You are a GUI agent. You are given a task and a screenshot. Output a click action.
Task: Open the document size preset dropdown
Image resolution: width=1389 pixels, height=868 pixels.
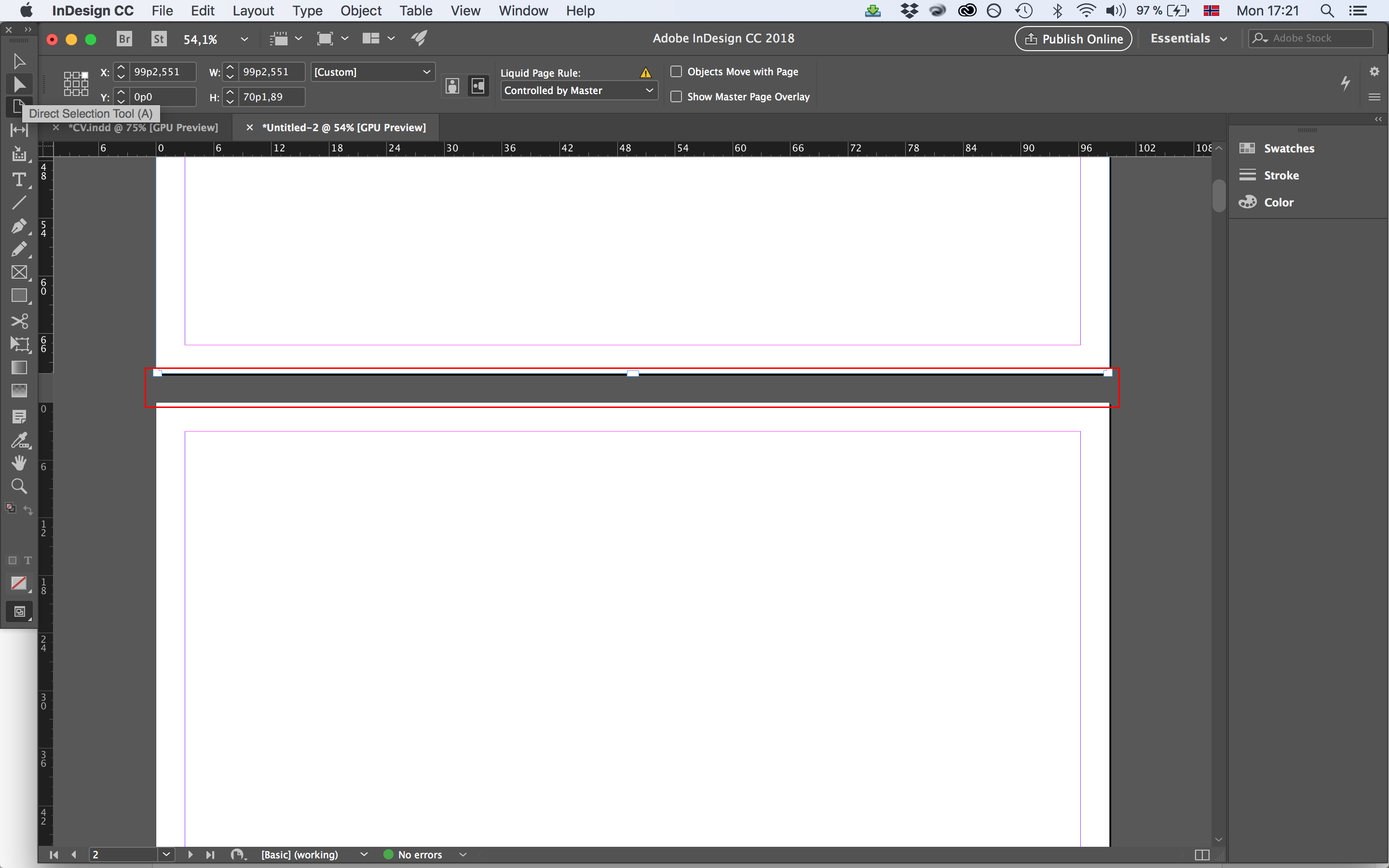371,71
